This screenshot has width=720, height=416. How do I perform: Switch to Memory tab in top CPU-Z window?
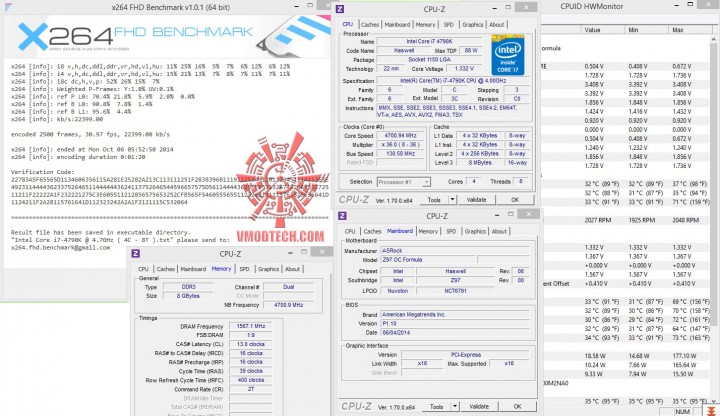425,25
